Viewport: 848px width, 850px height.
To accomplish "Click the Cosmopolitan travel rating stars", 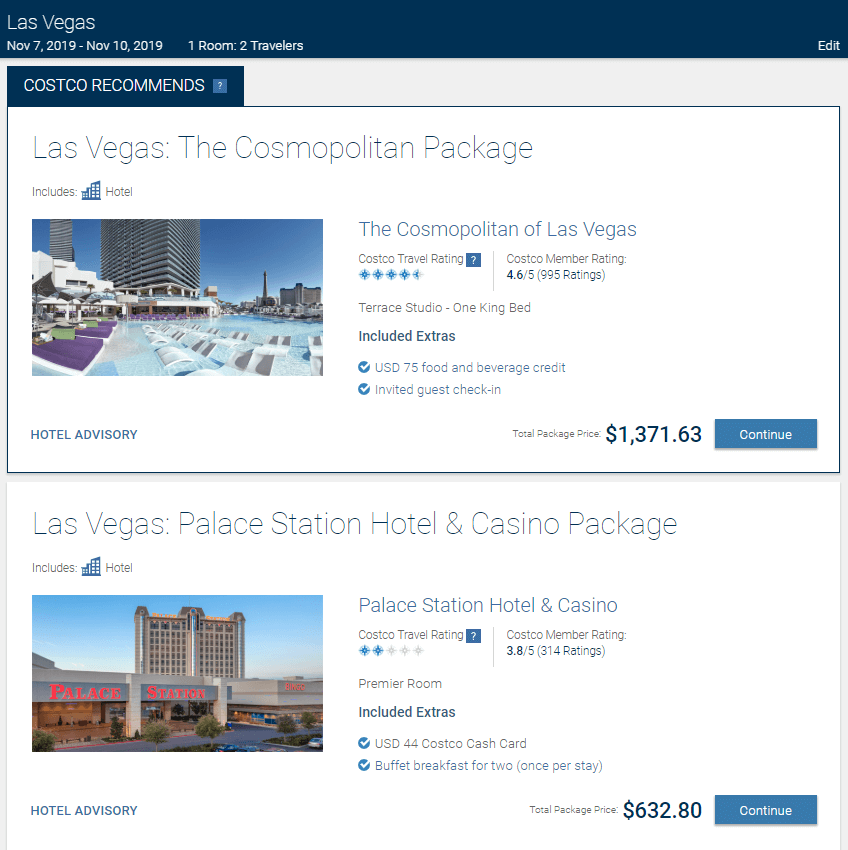I will 390,275.
